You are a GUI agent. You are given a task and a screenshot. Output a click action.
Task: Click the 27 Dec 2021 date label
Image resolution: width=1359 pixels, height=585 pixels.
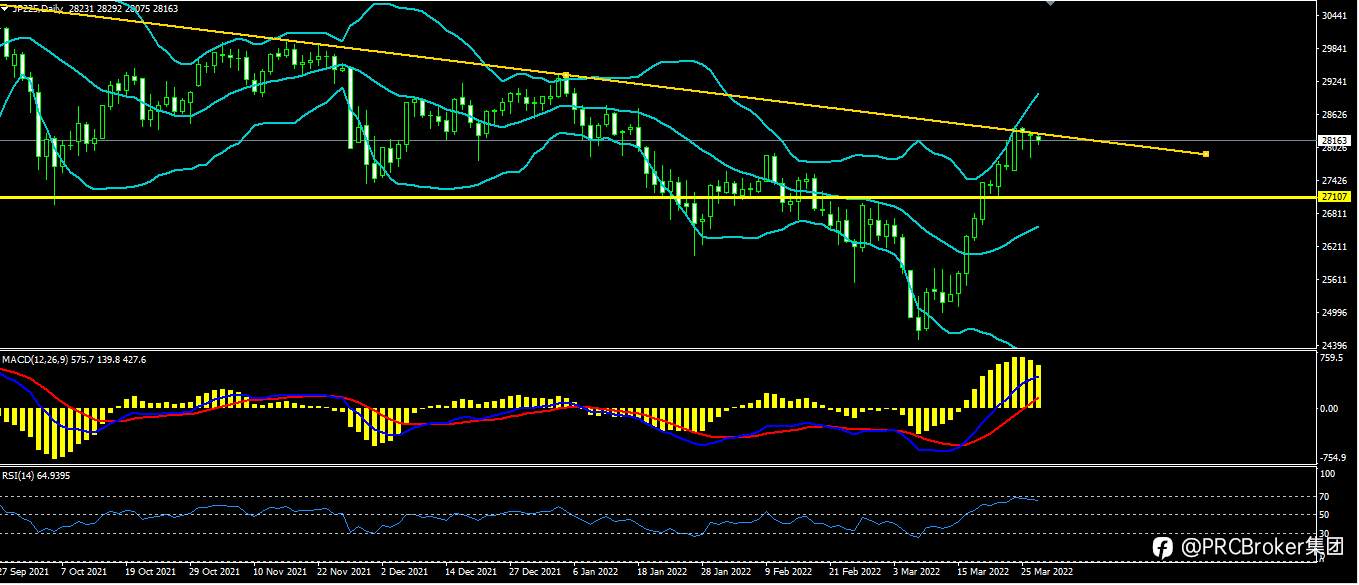tap(535, 573)
